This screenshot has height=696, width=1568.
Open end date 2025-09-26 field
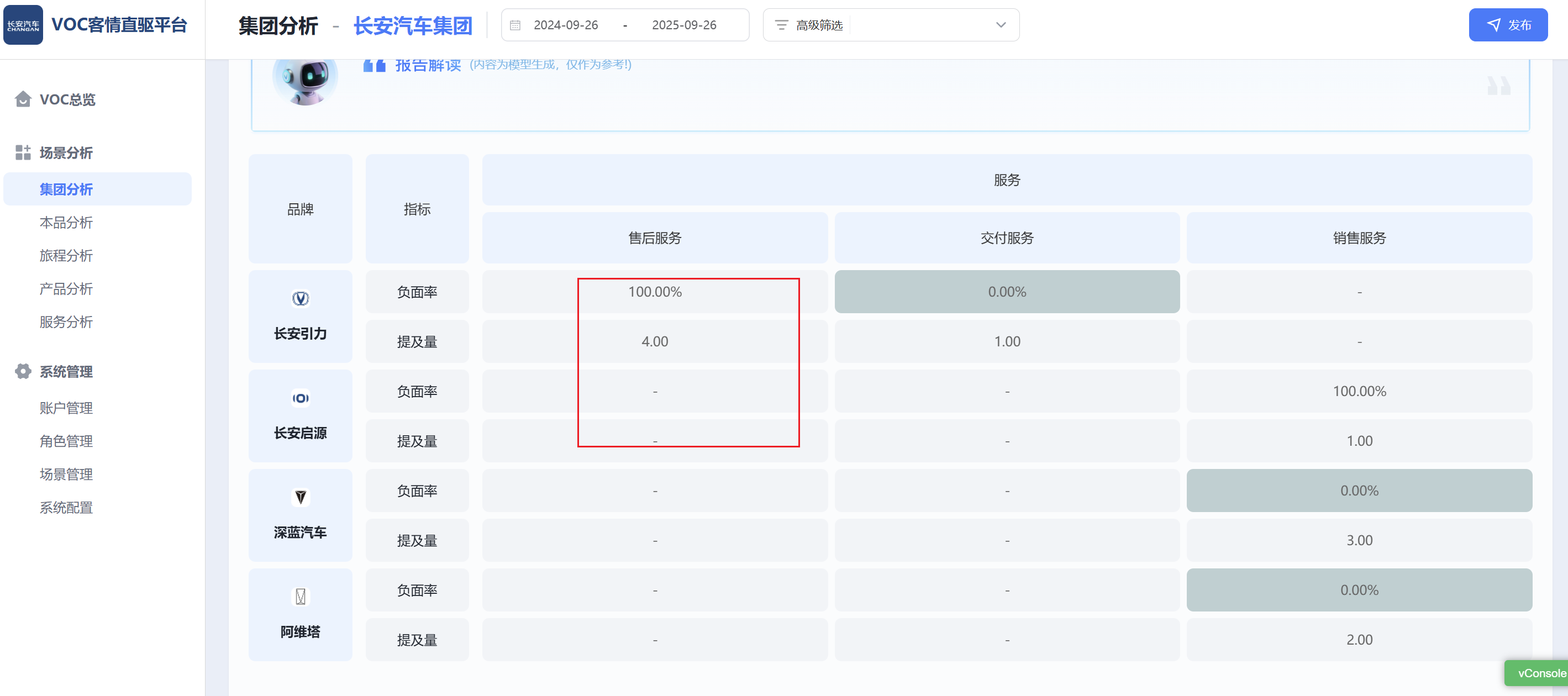683,25
